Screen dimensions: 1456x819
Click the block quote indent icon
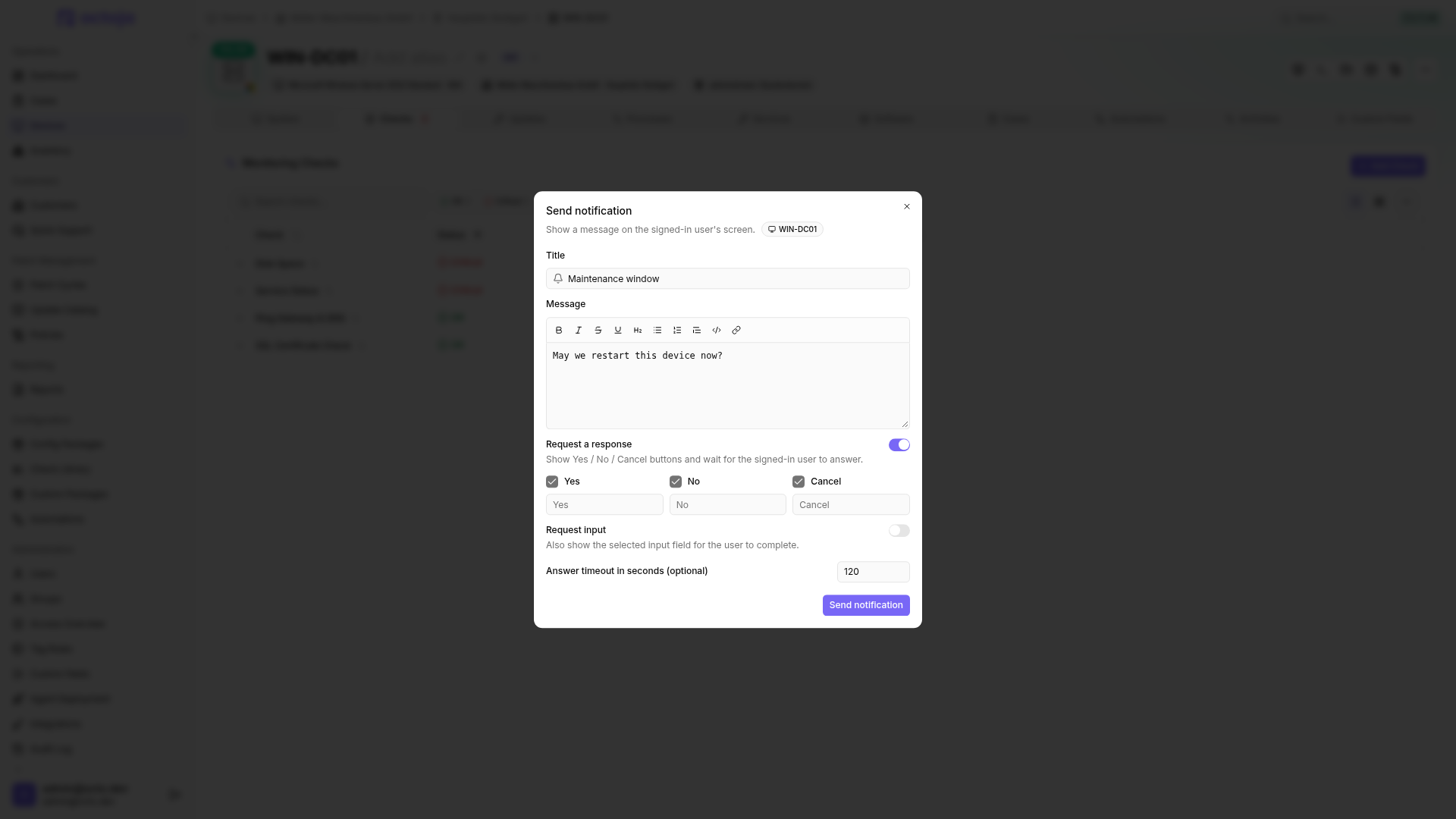click(697, 331)
